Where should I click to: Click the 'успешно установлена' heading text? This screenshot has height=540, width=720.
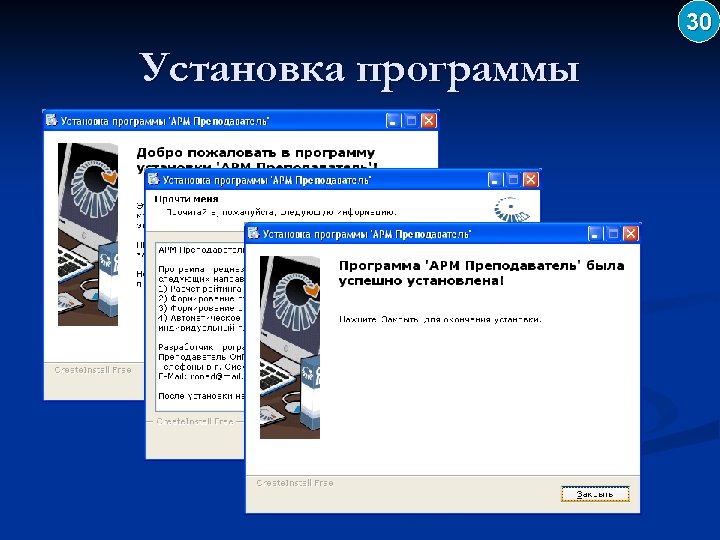point(421,281)
